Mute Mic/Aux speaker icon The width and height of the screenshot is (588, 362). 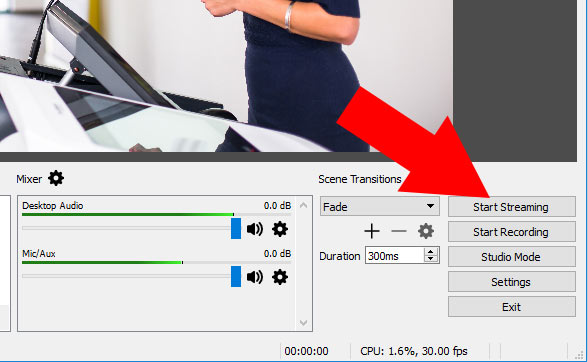pos(255,277)
